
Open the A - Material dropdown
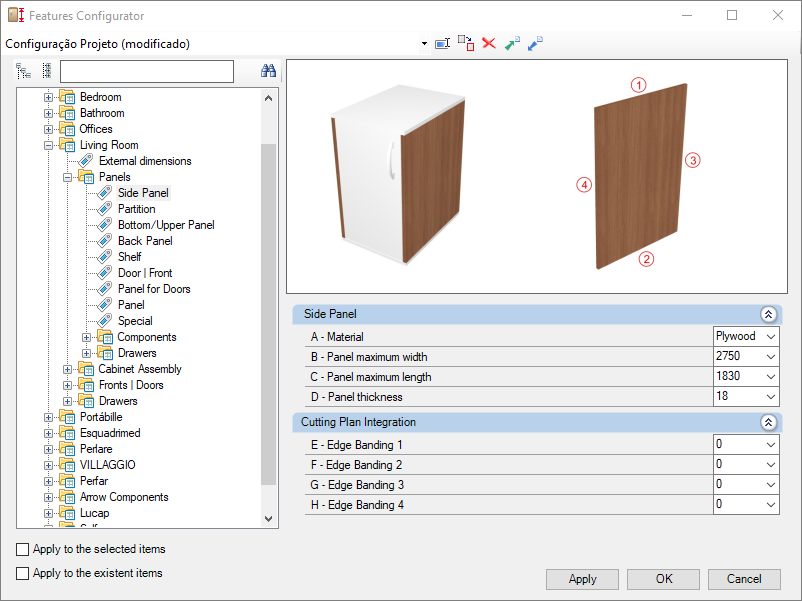coord(771,337)
